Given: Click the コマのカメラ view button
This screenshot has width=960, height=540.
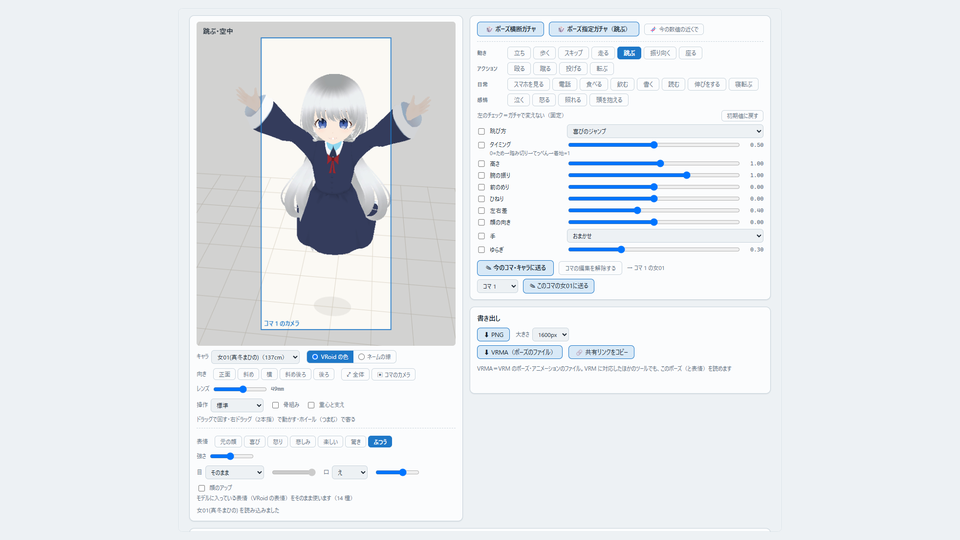Looking at the screenshot, I should [x=394, y=374].
